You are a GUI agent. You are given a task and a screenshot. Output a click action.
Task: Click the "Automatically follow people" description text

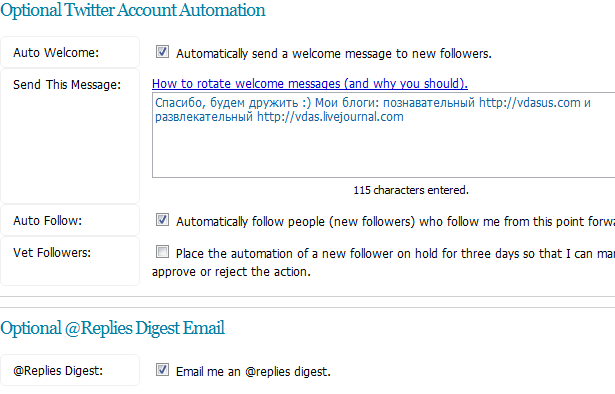pos(395,222)
